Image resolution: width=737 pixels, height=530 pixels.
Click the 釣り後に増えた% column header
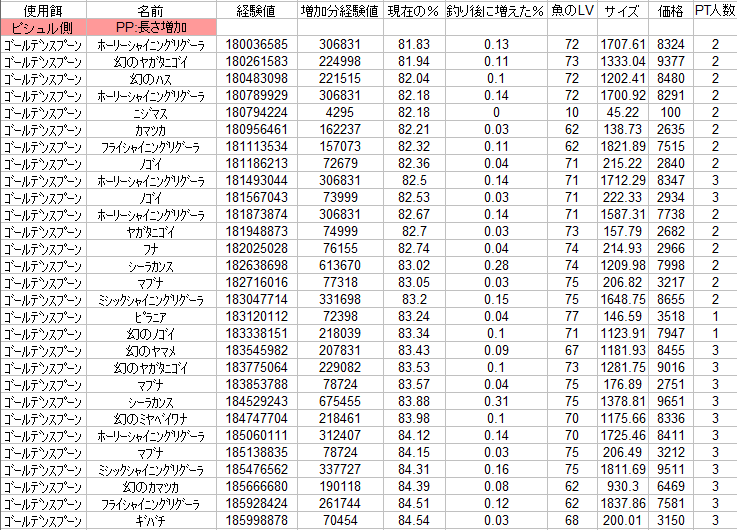coord(495,10)
